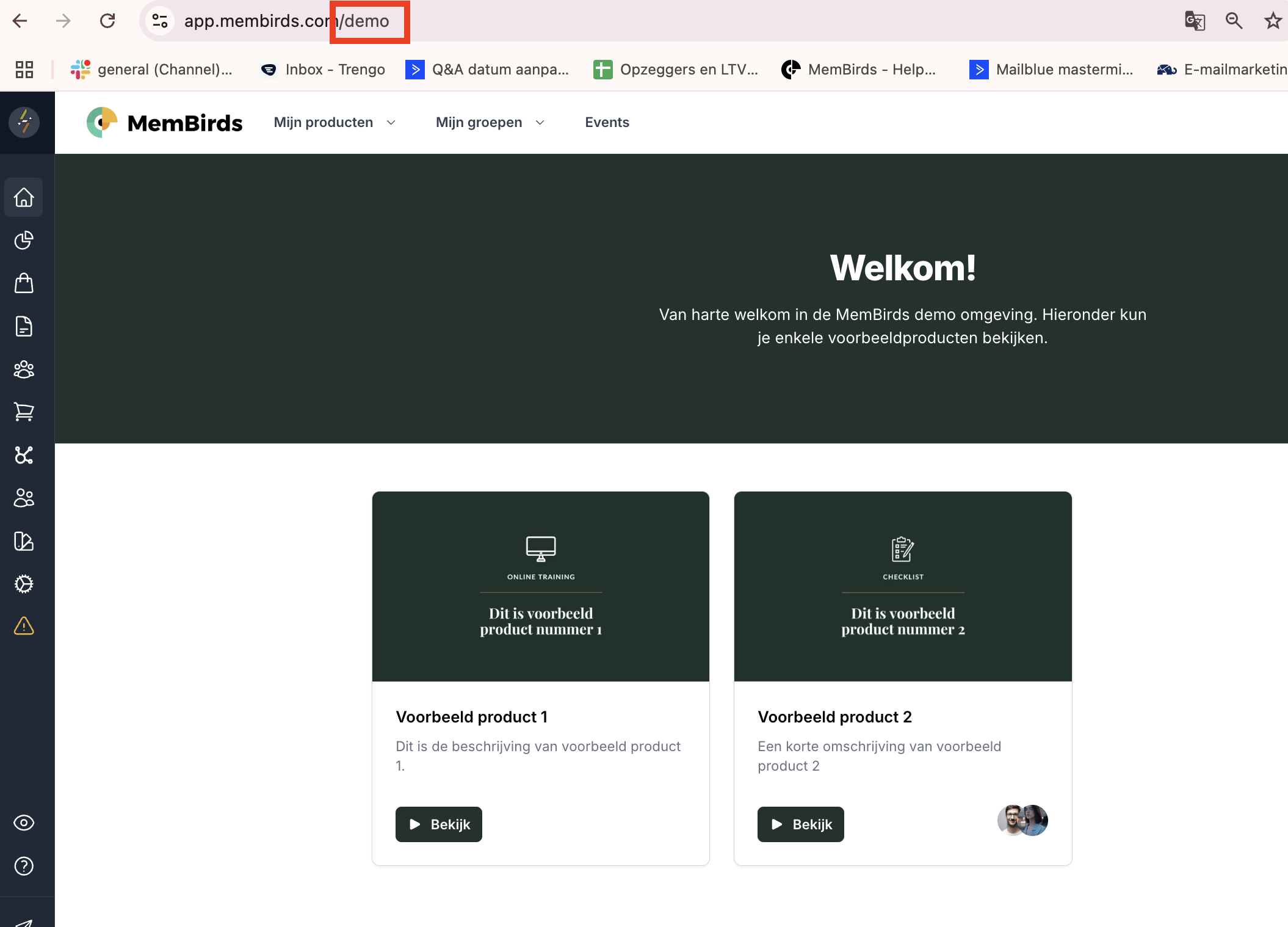Click the Home icon in sidebar

24,197
